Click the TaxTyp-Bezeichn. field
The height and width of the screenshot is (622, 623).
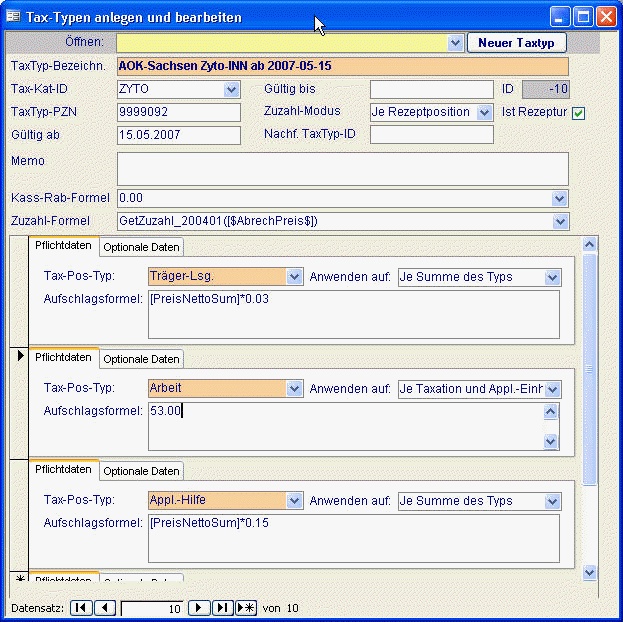click(x=343, y=66)
